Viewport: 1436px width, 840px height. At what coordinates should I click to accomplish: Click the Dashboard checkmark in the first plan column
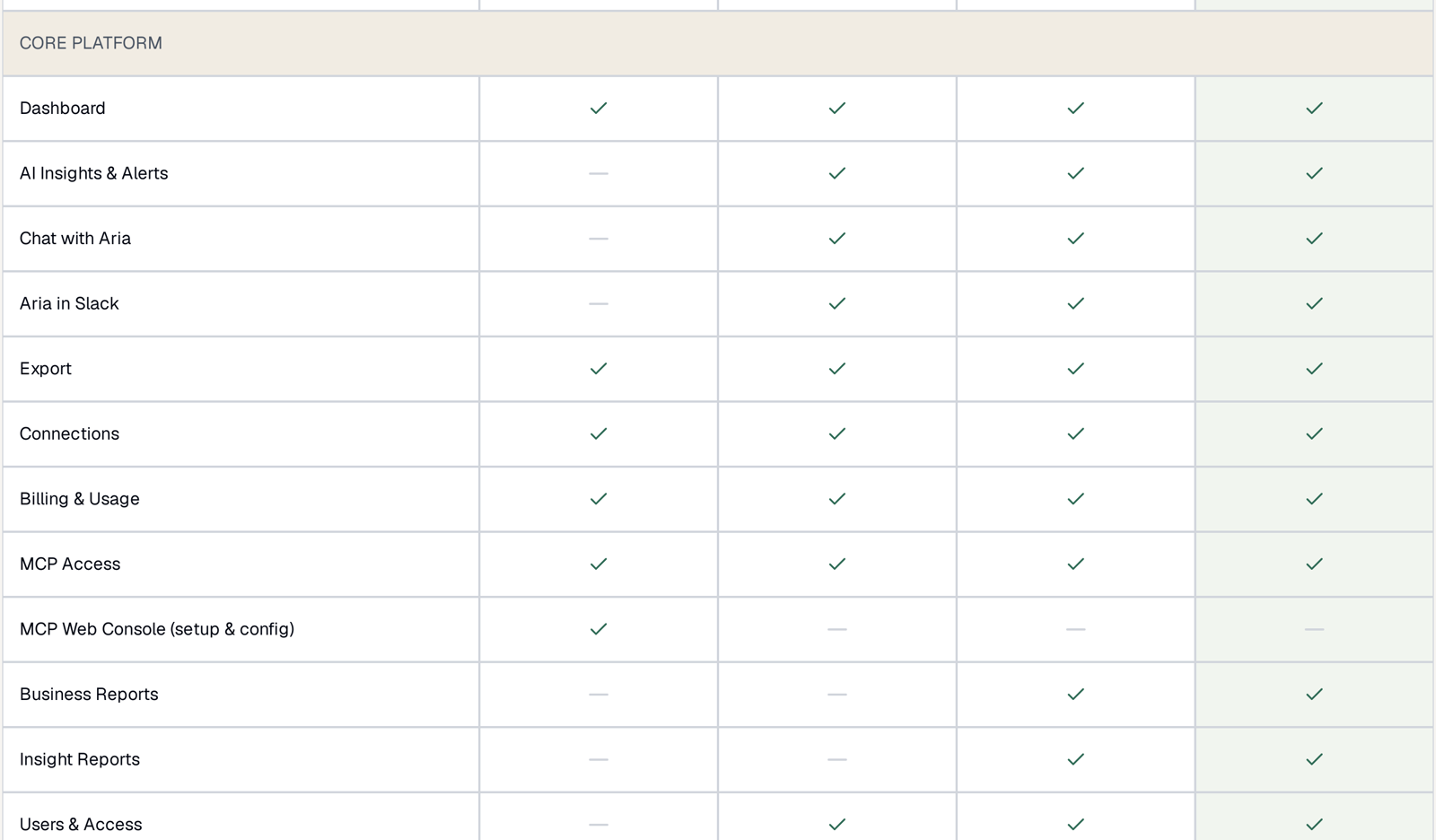pyautogui.click(x=599, y=108)
